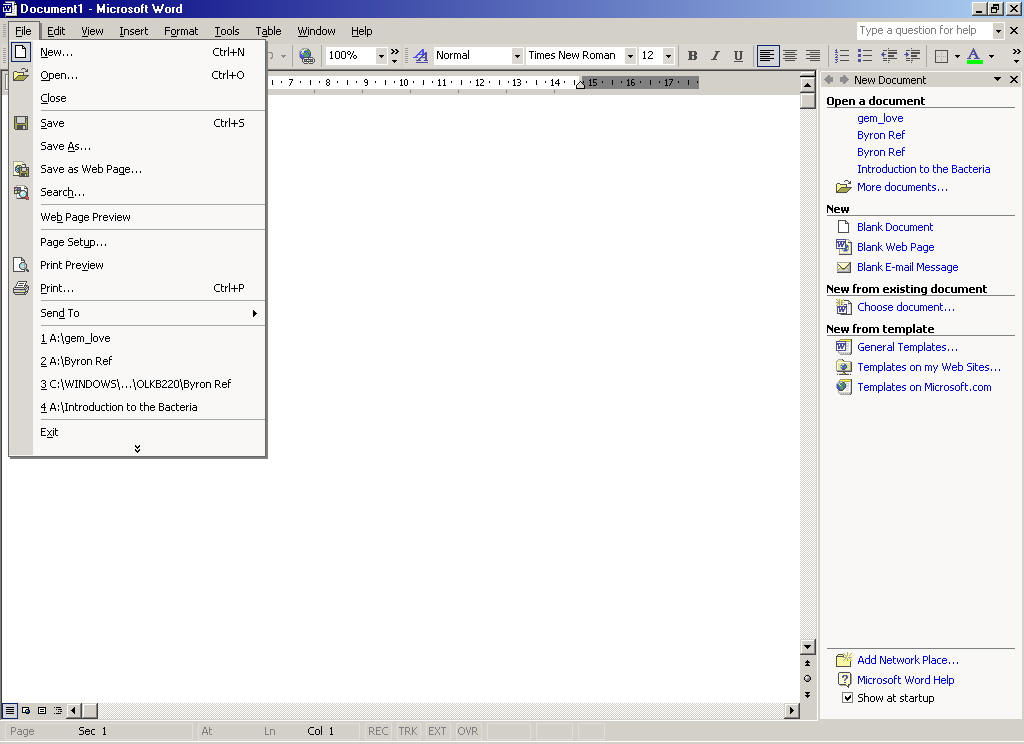Click General Templates link
This screenshot has width=1024, height=744.
[907, 347]
